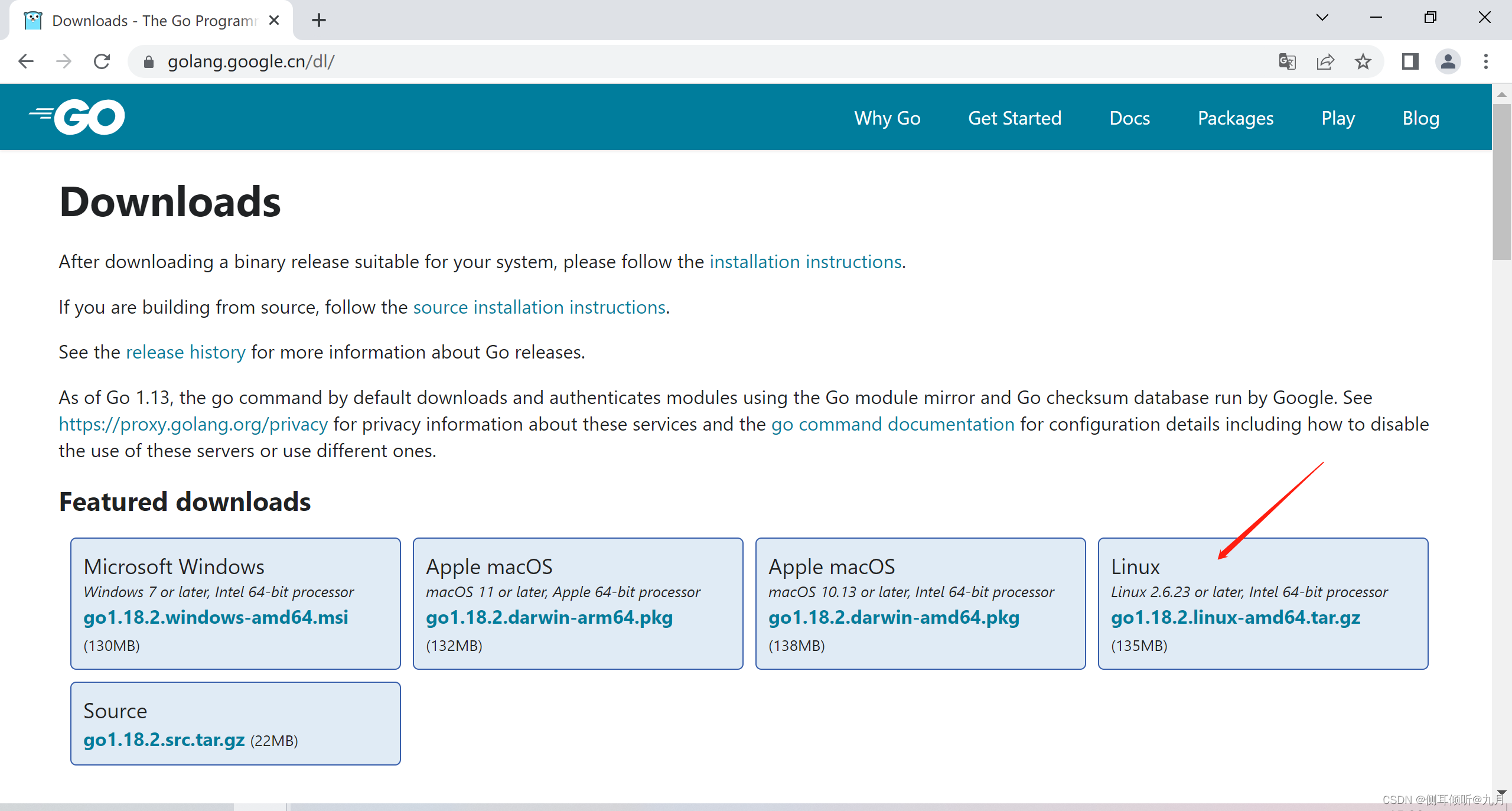
Task: Click the share page icon
Action: pos(1325,61)
